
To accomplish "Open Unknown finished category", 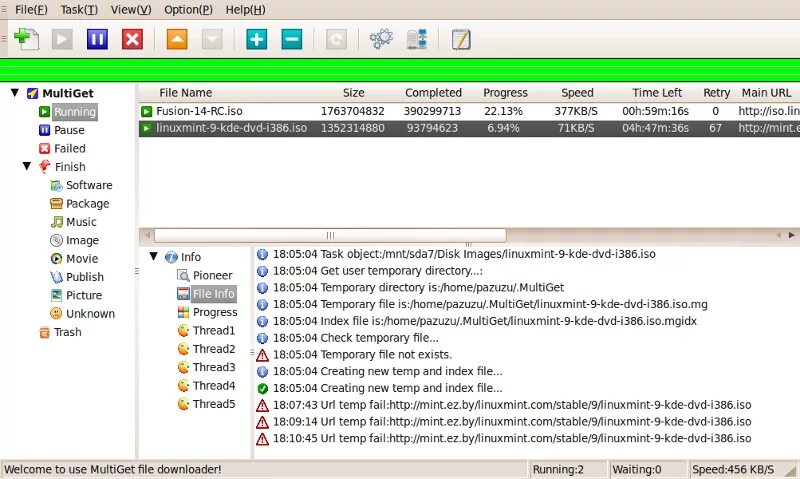I will [x=90, y=314].
